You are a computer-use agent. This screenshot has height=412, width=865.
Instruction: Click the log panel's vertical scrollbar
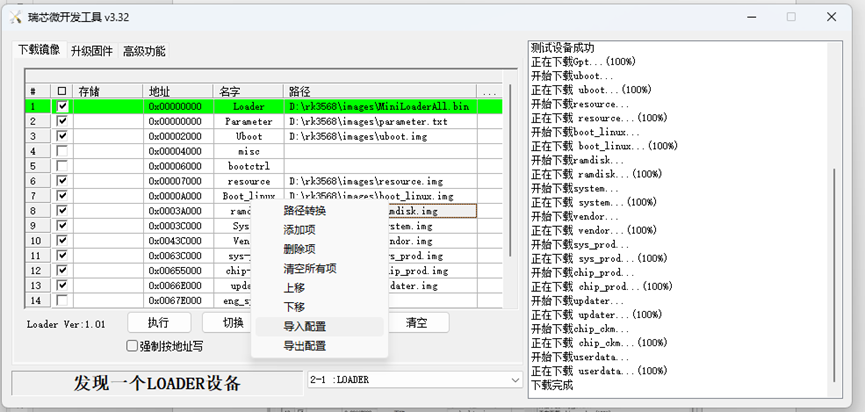click(835, 276)
